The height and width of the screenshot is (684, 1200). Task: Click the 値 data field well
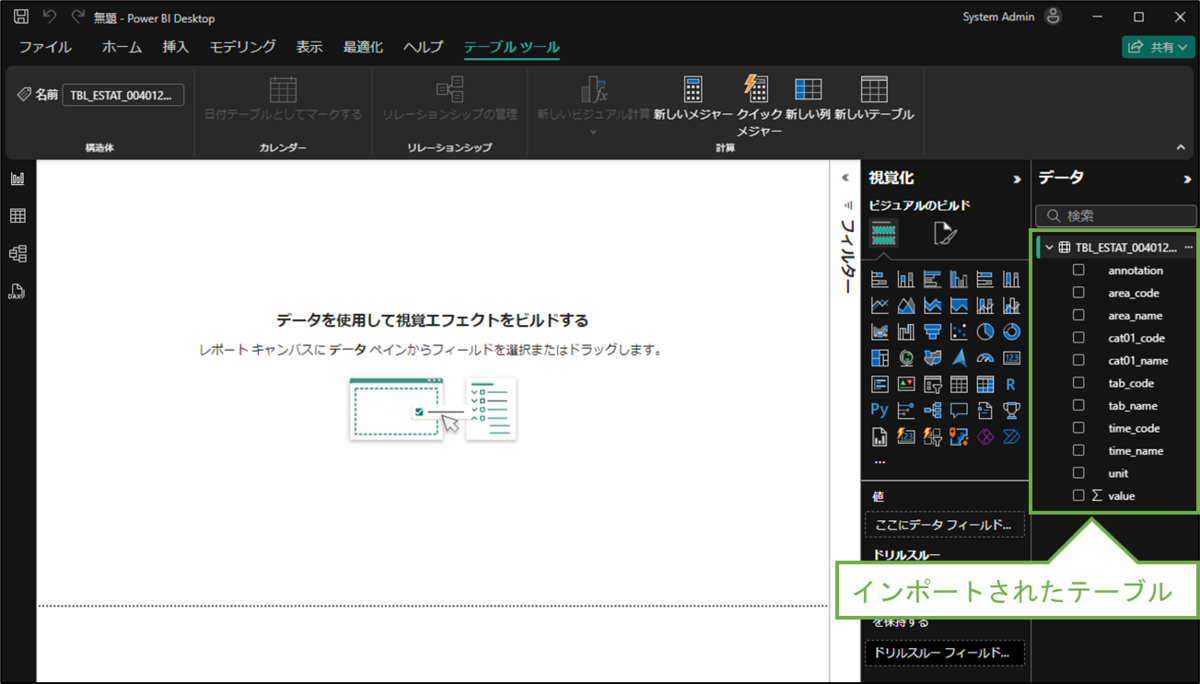tap(945, 525)
